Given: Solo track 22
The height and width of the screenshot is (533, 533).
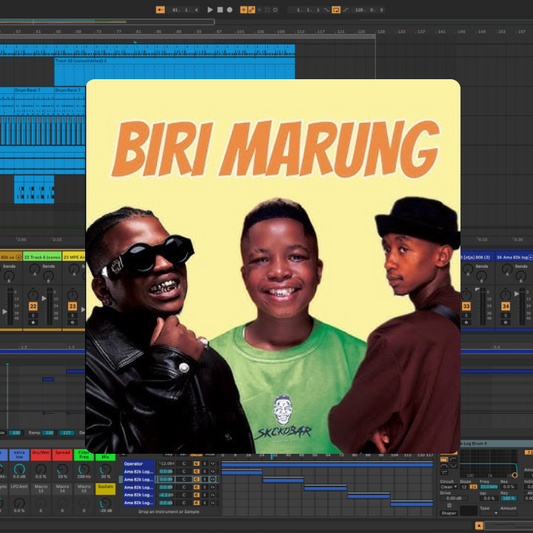Looking at the screenshot, I should (x=33, y=315).
